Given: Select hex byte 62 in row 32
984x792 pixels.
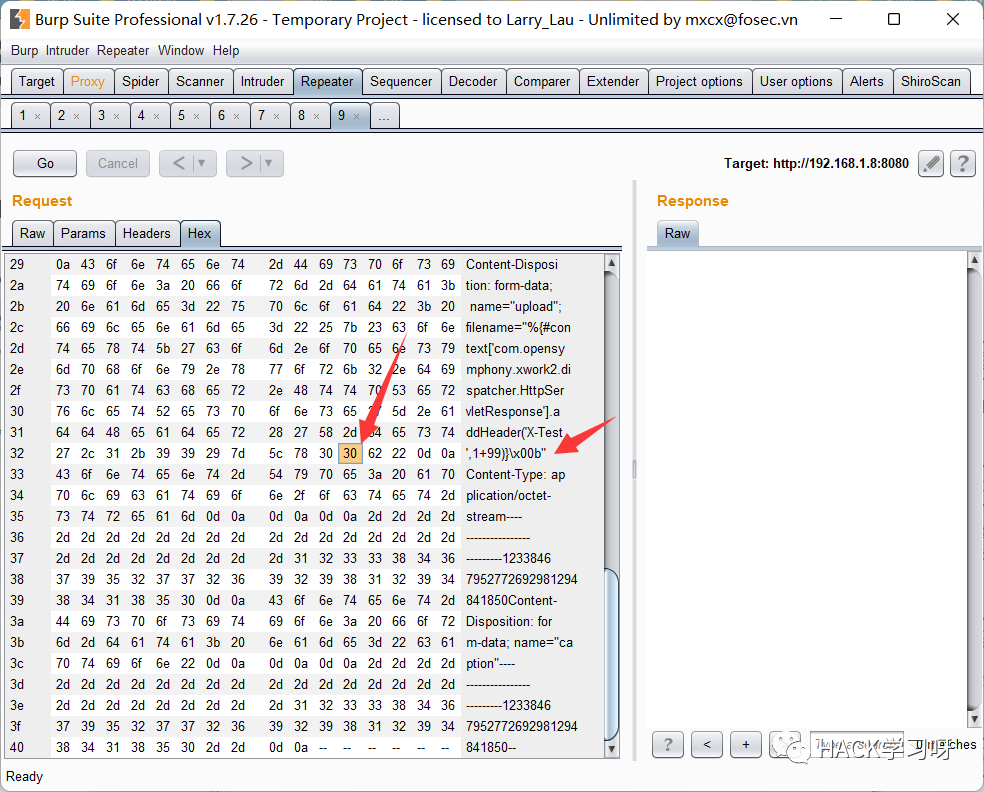Looking at the screenshot, I should pos(375,454).
